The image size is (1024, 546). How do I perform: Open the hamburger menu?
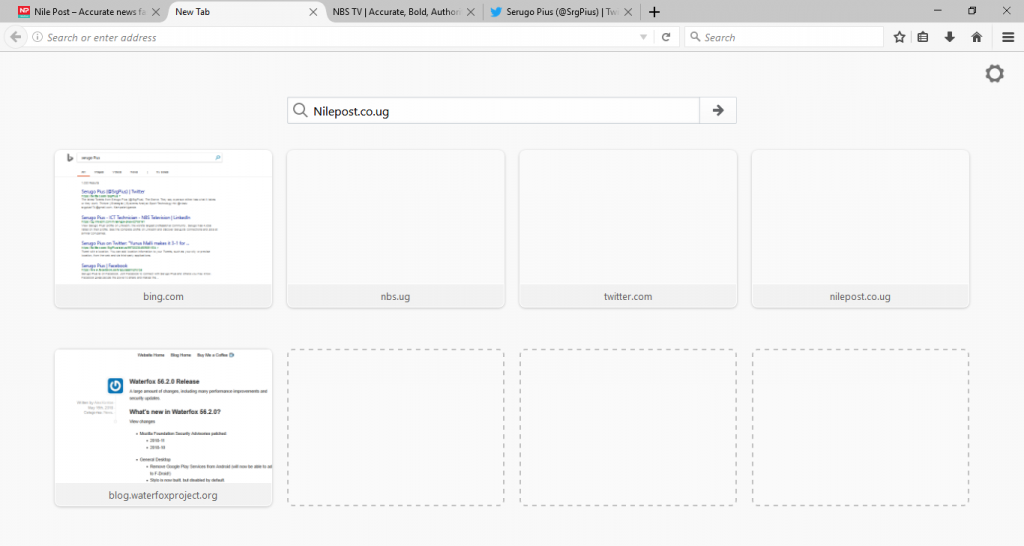click(1008, 37)
